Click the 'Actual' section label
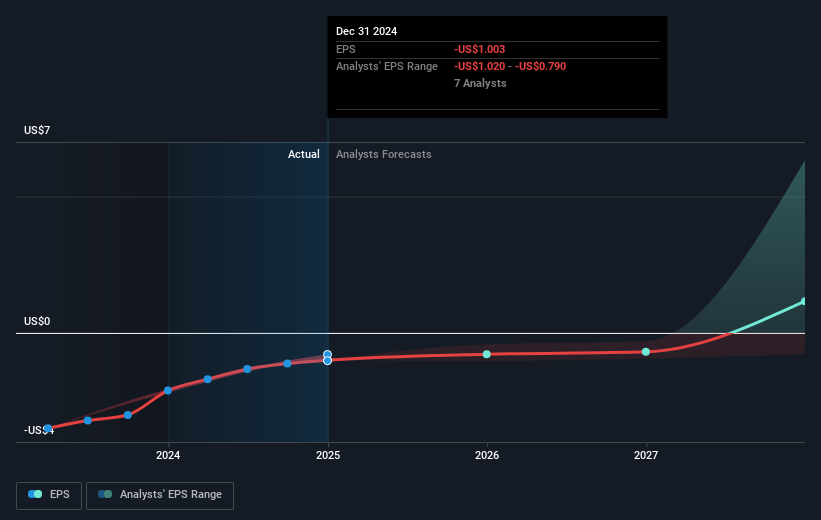Viewport: 821px width, 520px height. pyautogui.click(x=304, y=154)
